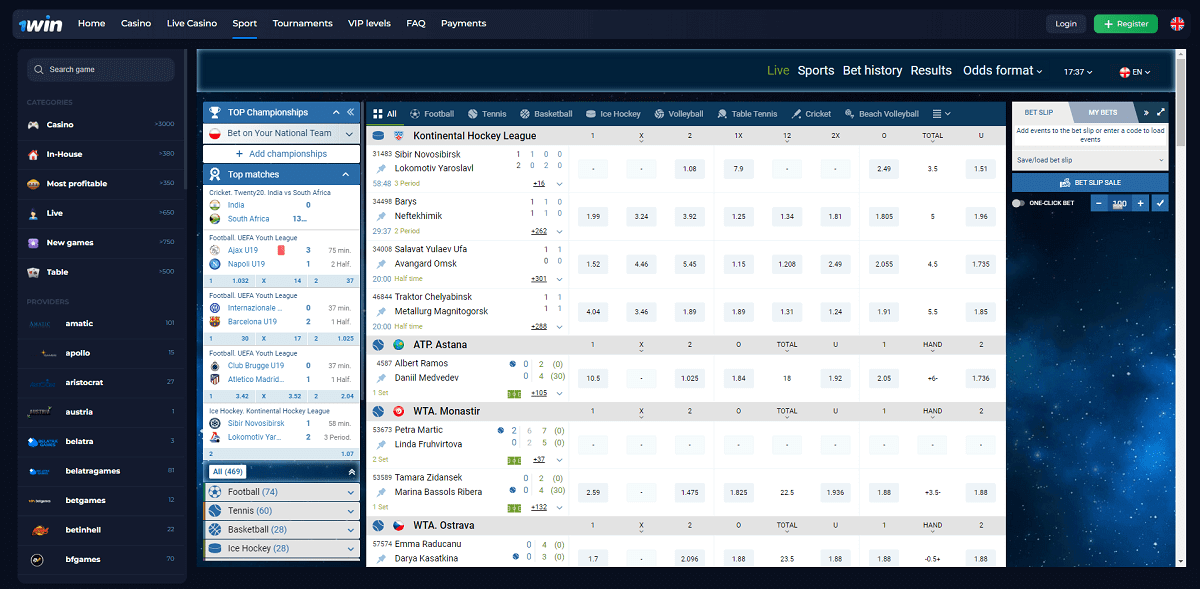The height and width of the screenshot is (589, 1200).
Task: Click the trophy icon in TOP Championships
Action: point(215,113)
